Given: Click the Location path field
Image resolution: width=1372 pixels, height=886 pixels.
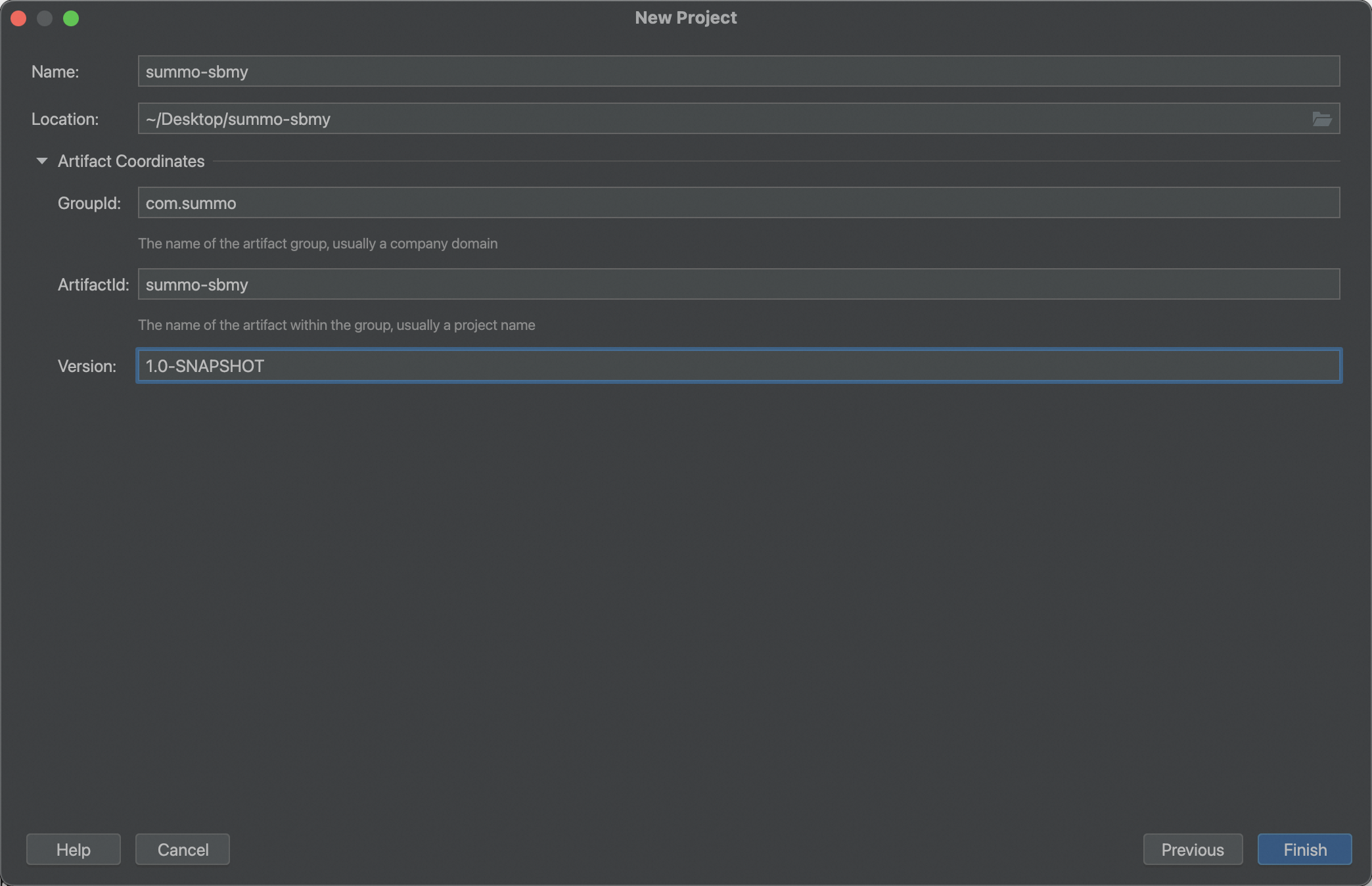Looking at the screenshot, I should 723,119.
